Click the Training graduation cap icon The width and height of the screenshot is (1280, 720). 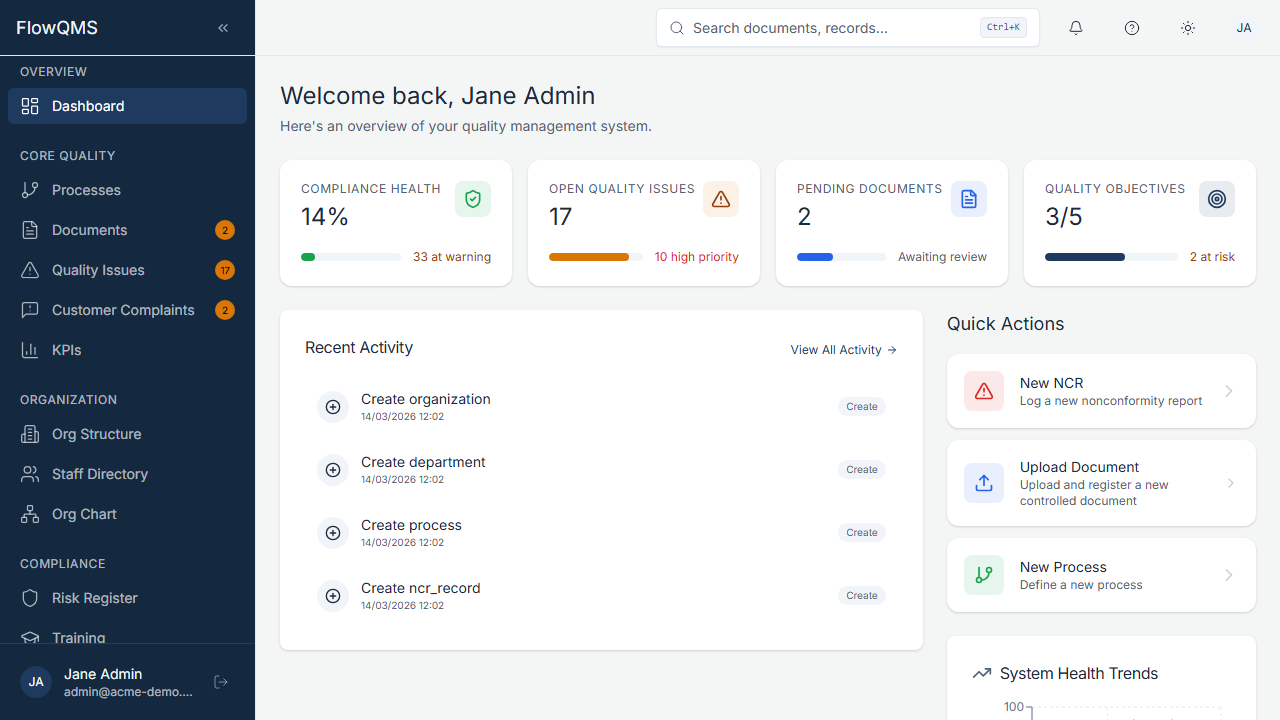coord(31,638)
